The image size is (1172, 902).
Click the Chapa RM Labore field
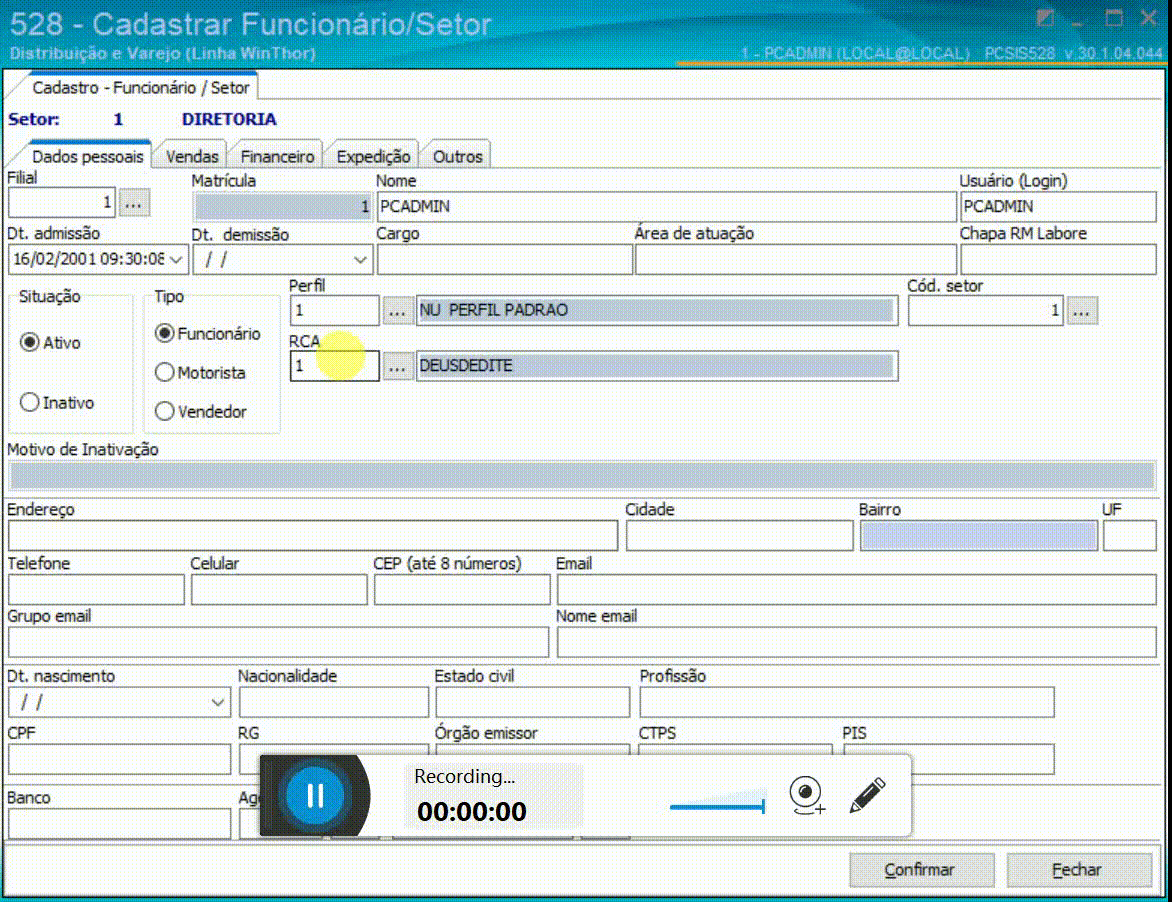click(1058, 259)
